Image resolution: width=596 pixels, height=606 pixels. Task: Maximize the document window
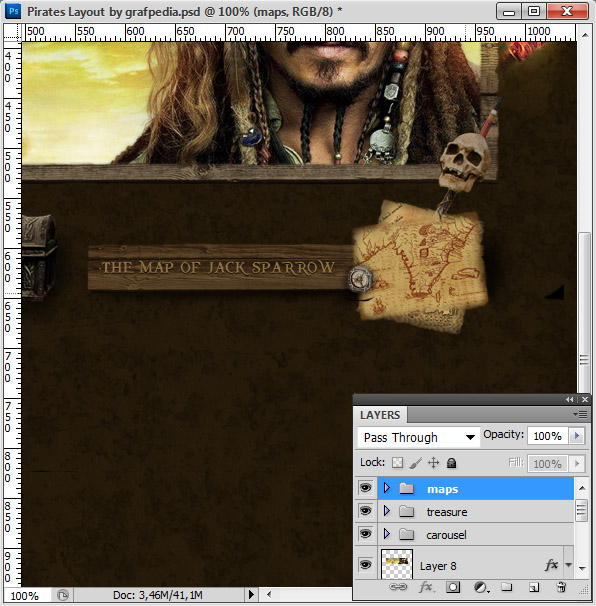point(534,11)
